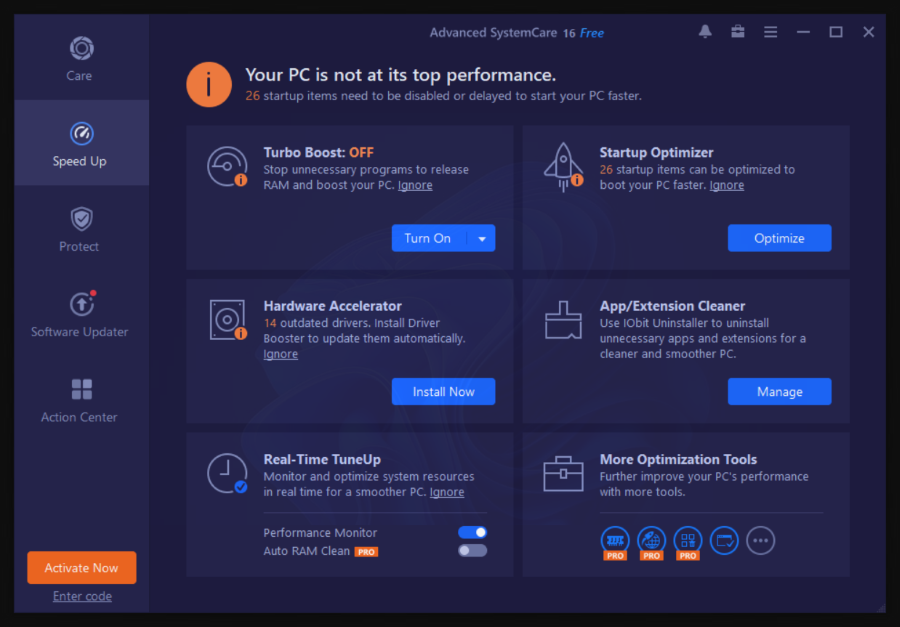Click the Enter code link

click(82, 596)
